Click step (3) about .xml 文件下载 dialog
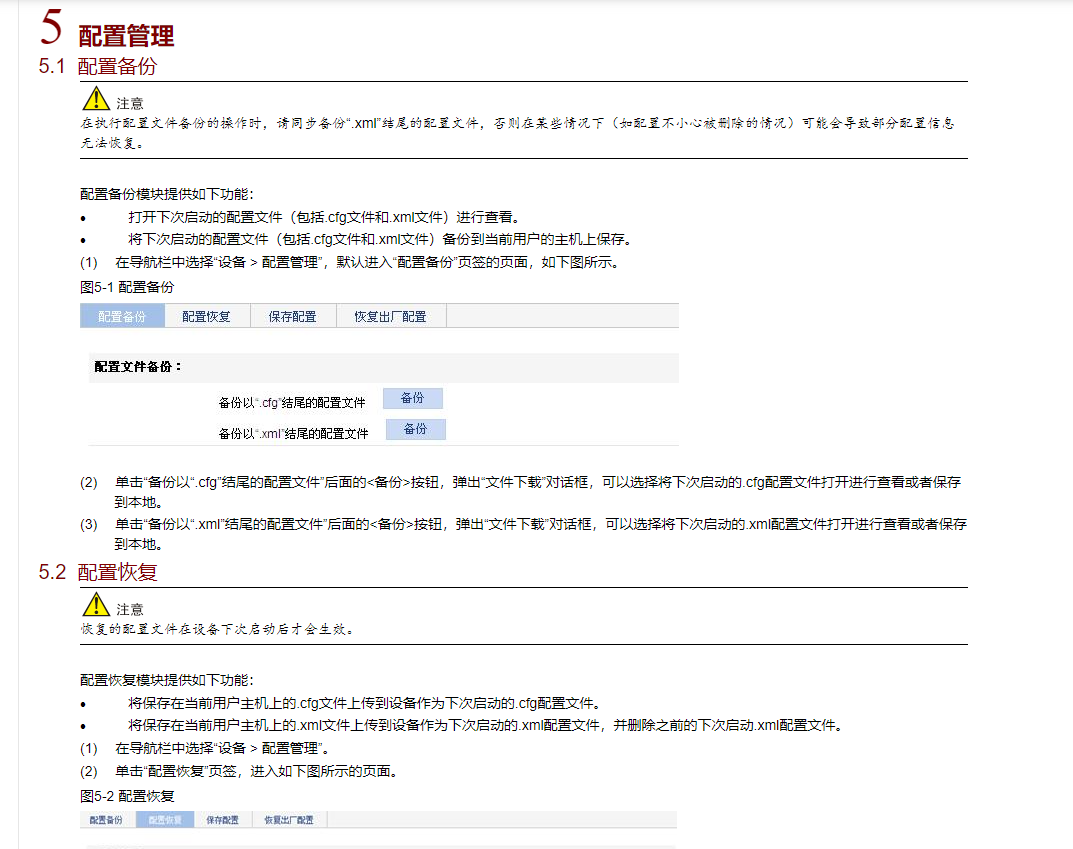The height and width of the screenshot is (849, 1073). click(523, 534)
